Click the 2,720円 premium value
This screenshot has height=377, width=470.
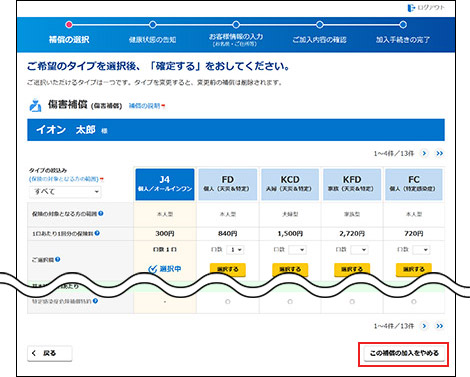[352, 234]
